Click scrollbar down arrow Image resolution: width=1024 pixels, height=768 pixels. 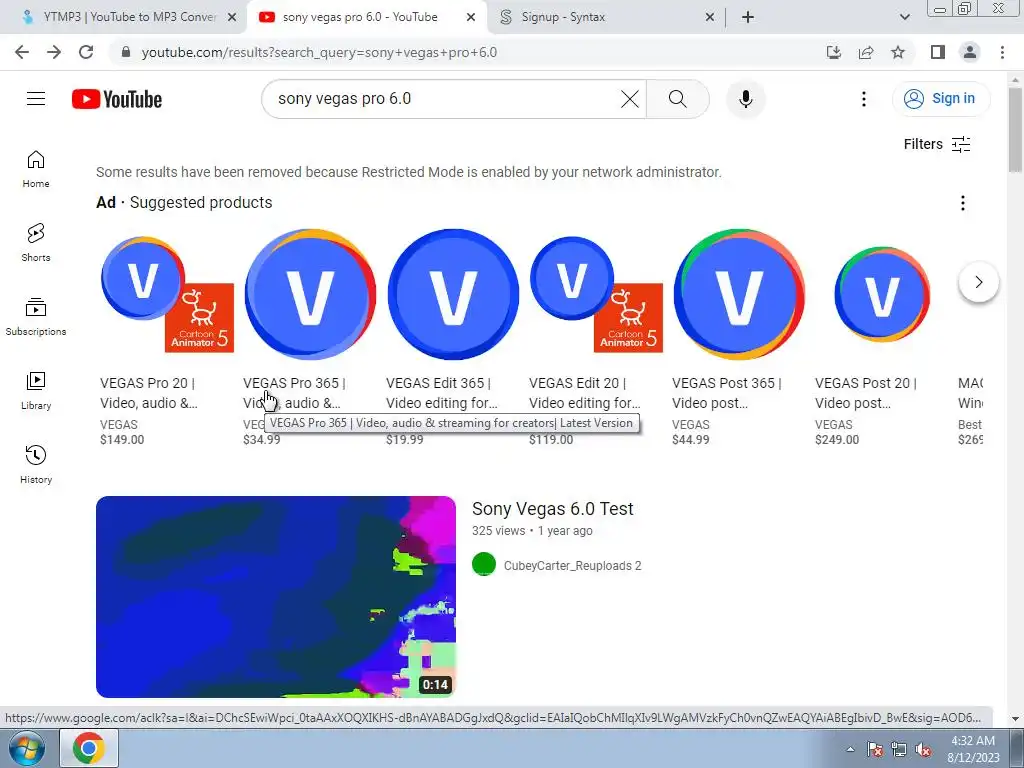click(x=1016, y=719)
